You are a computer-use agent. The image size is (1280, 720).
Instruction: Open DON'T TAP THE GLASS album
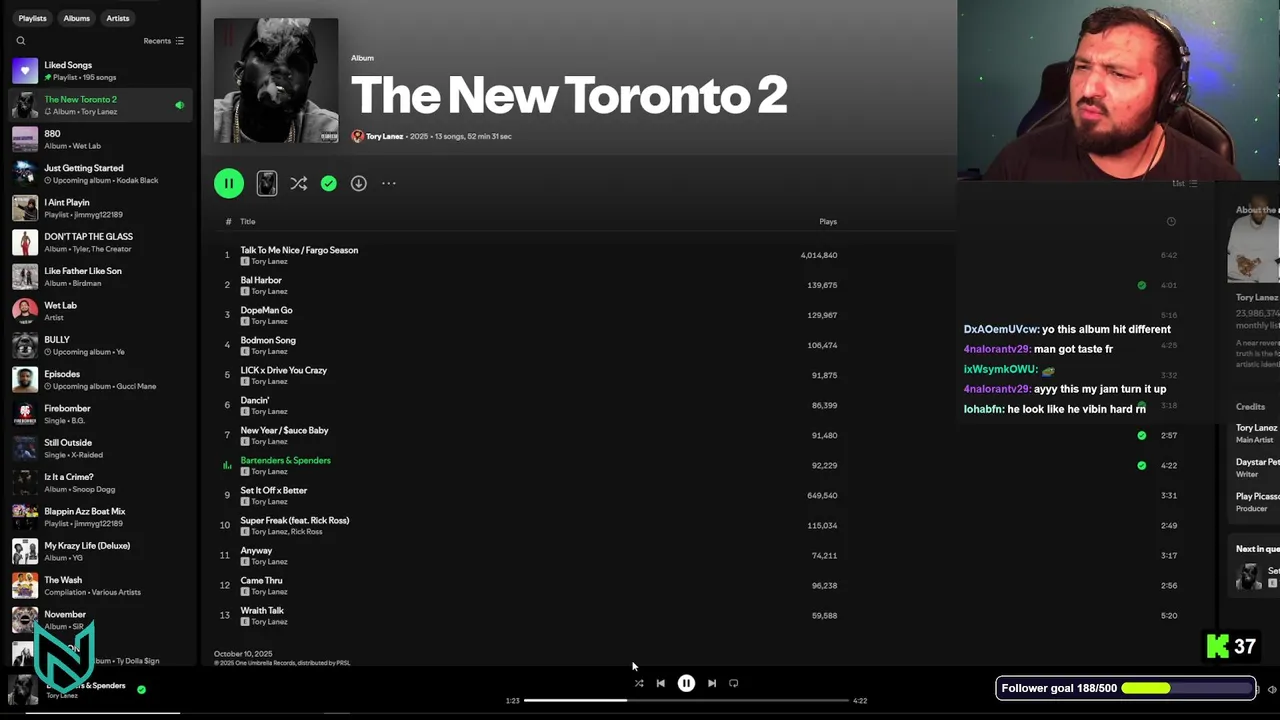(x=100, y=242)
